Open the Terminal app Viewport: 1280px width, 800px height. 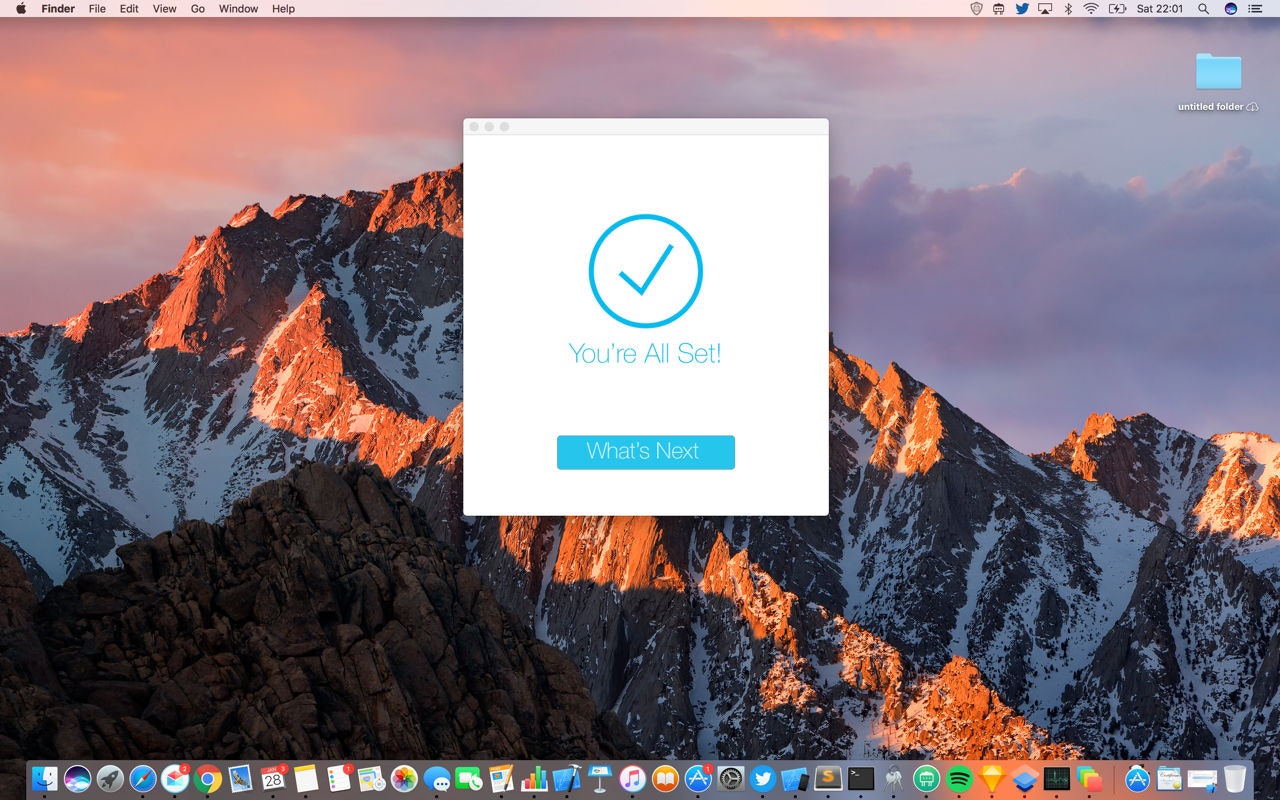point(860,780)
